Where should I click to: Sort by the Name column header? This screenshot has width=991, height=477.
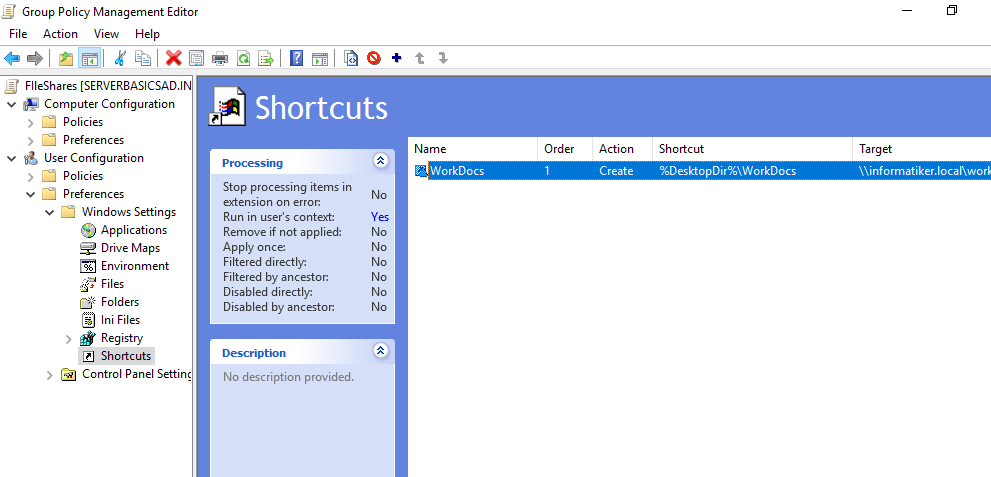tap(473, 149)
